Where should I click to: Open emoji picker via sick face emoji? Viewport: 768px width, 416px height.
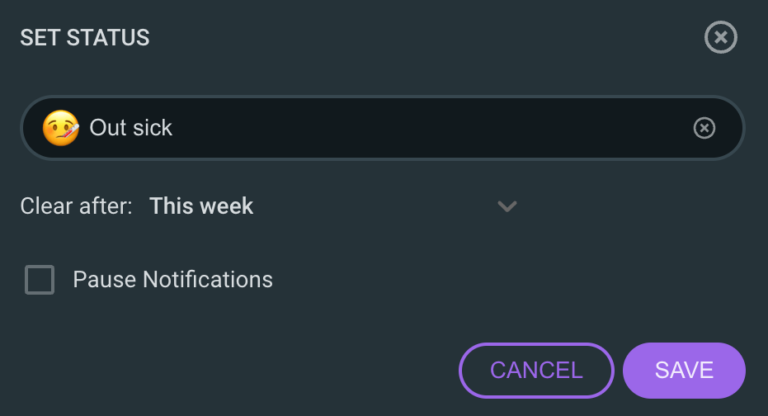click(60, 128)
